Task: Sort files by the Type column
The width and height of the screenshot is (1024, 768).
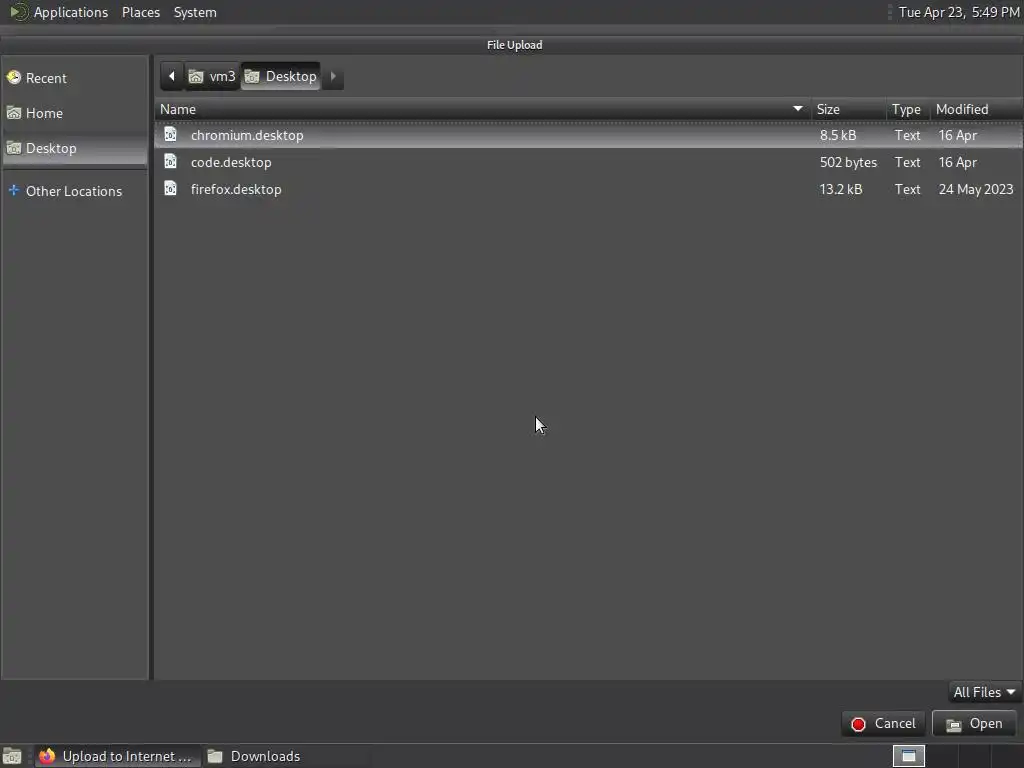Action: (908, 109)
